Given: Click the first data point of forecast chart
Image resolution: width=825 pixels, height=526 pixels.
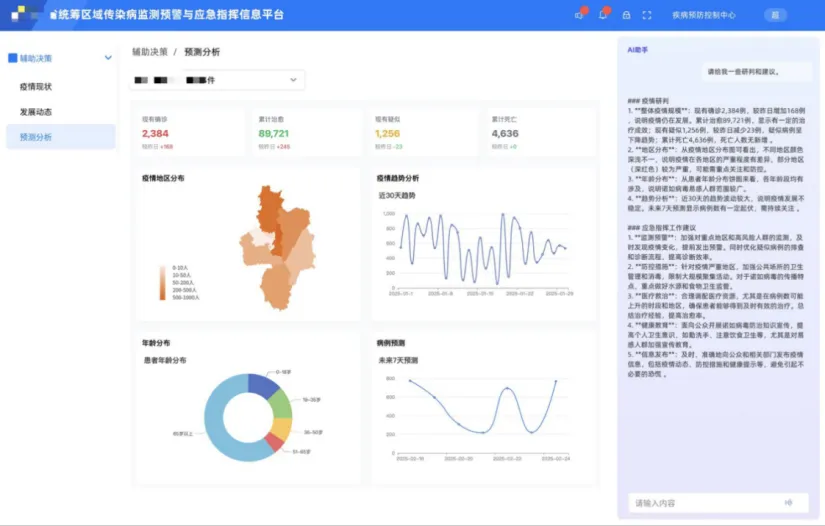Looking at the screenshot, I should click(x=410, y=381).
